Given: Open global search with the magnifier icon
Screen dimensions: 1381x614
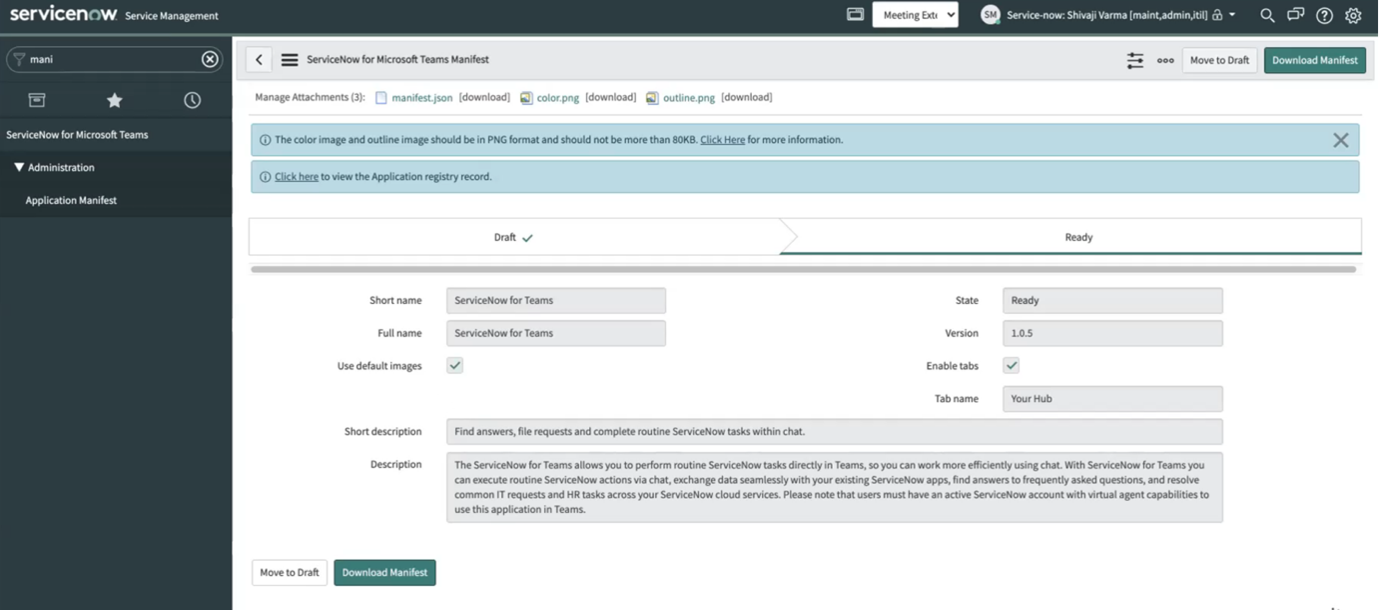Looking at the screenshot, I should [x=1265, y=15].
